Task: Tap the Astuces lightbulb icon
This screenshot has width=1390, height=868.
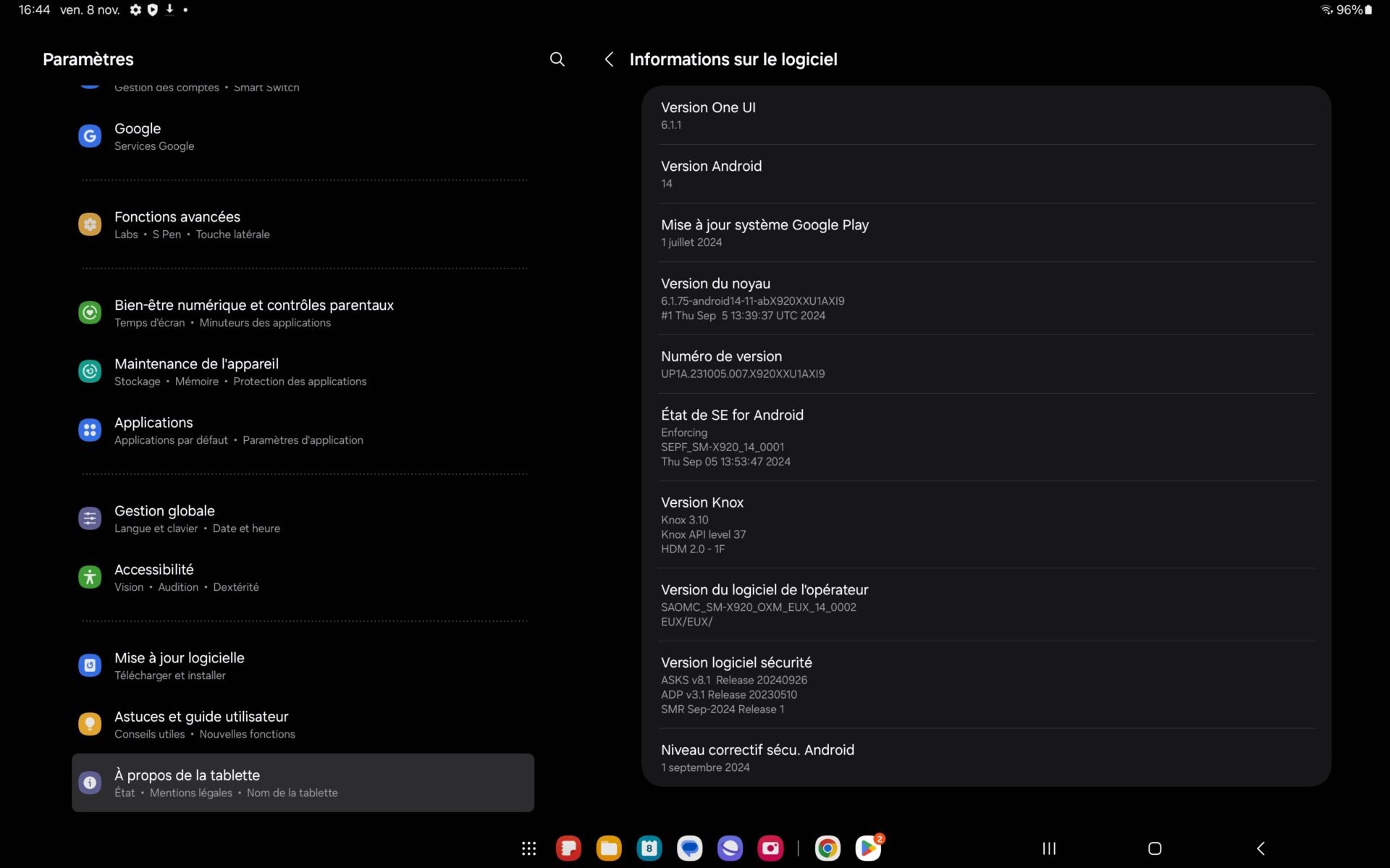Action: (x=90, y=724)
